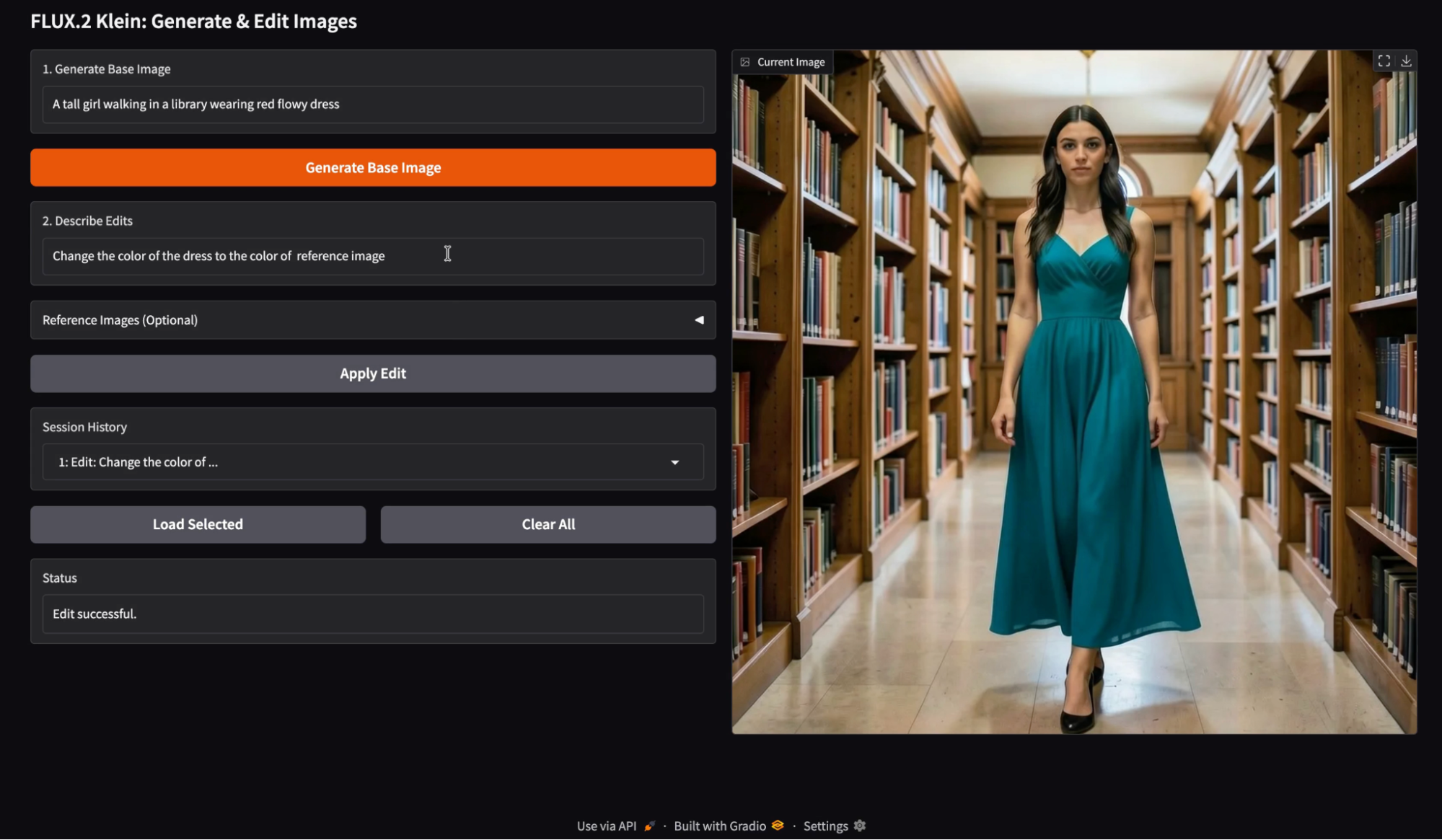Click the rocket icon next to Use via API
Screen dimensions: 1442x840
[650, 826]
